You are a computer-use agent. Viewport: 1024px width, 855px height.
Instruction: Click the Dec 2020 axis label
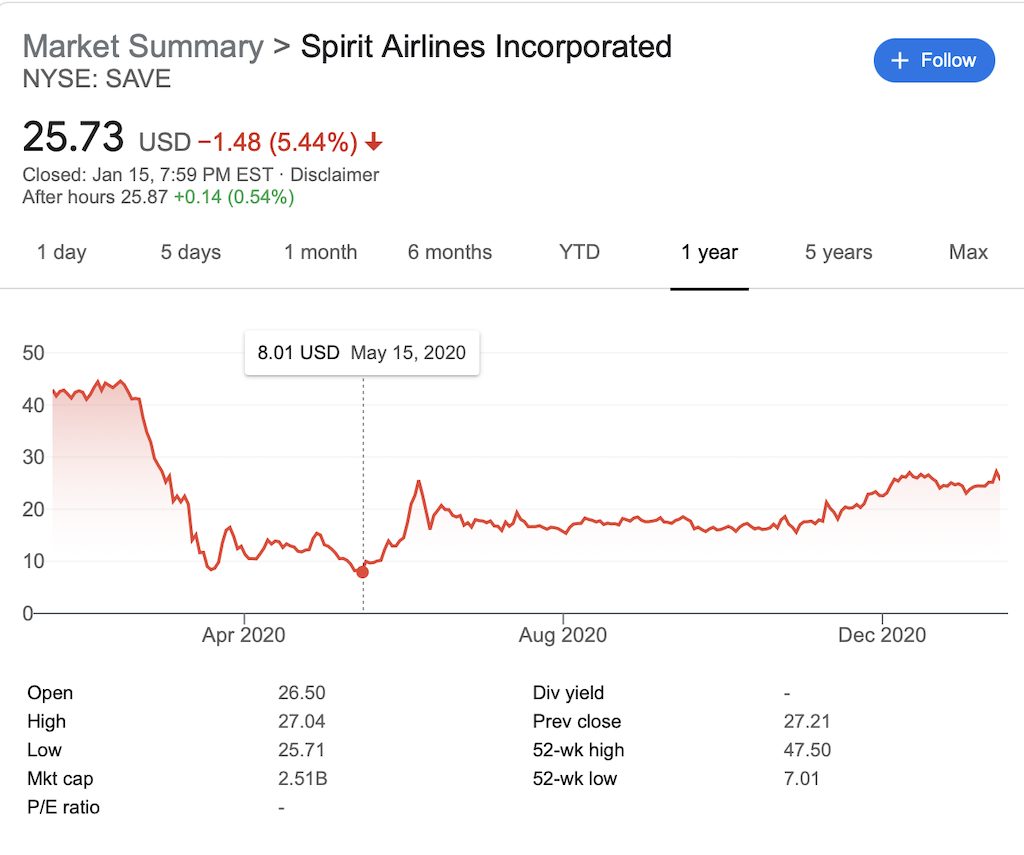click(x=883, y=635)
